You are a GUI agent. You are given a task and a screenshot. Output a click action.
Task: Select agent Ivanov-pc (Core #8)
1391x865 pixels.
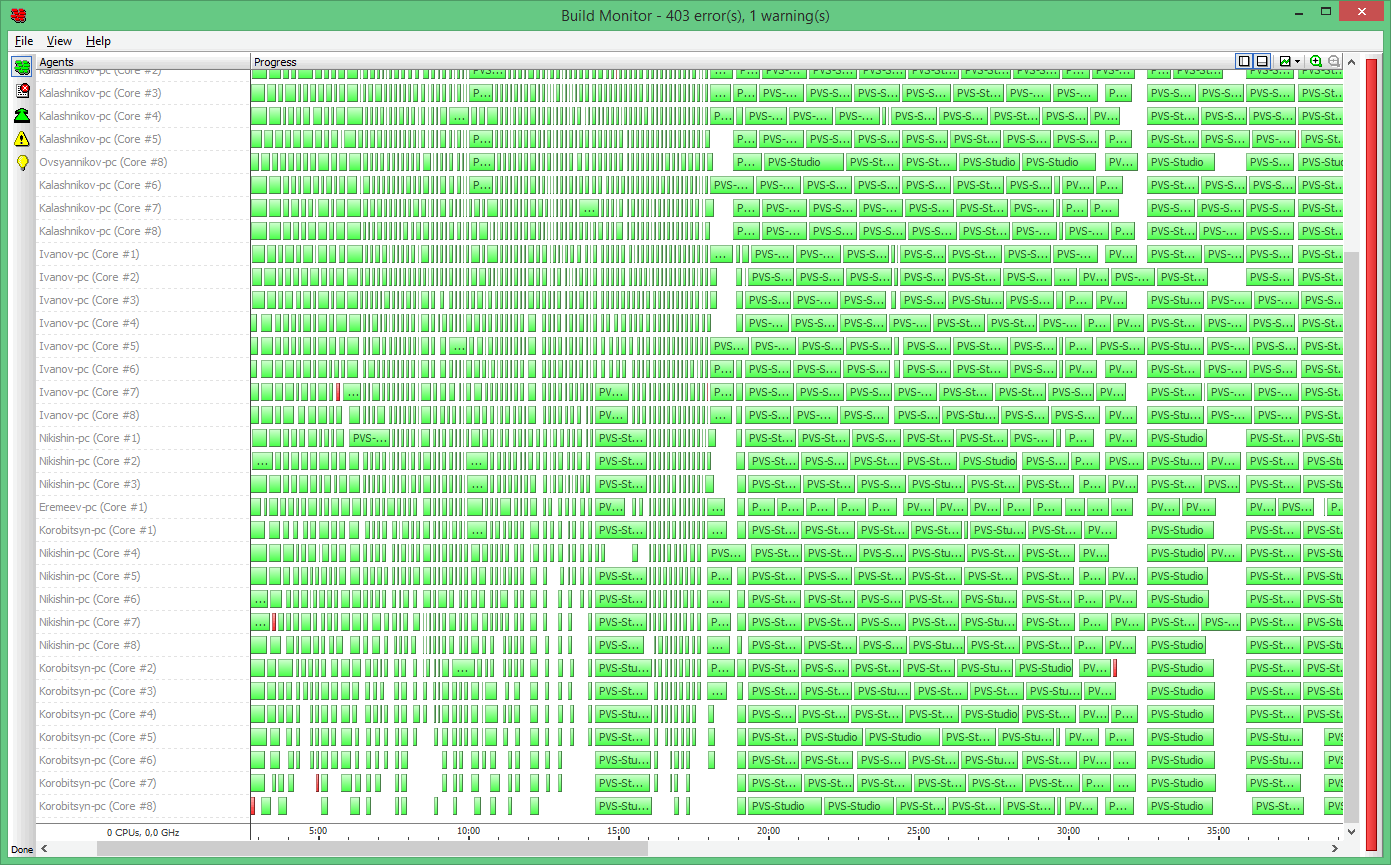(x=89, y=415)
